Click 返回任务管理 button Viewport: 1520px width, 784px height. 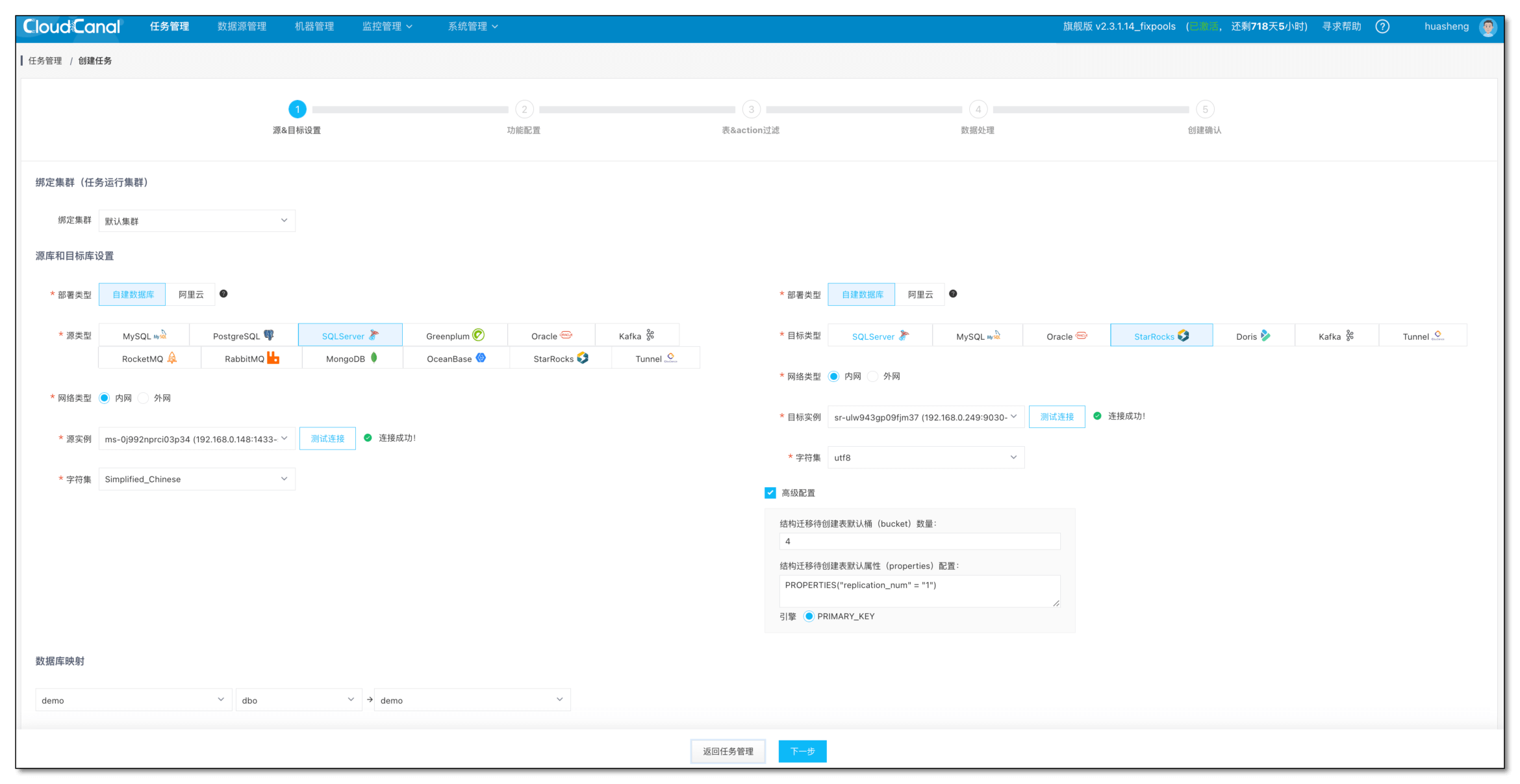pyautogui.click(x=728, y=752)
